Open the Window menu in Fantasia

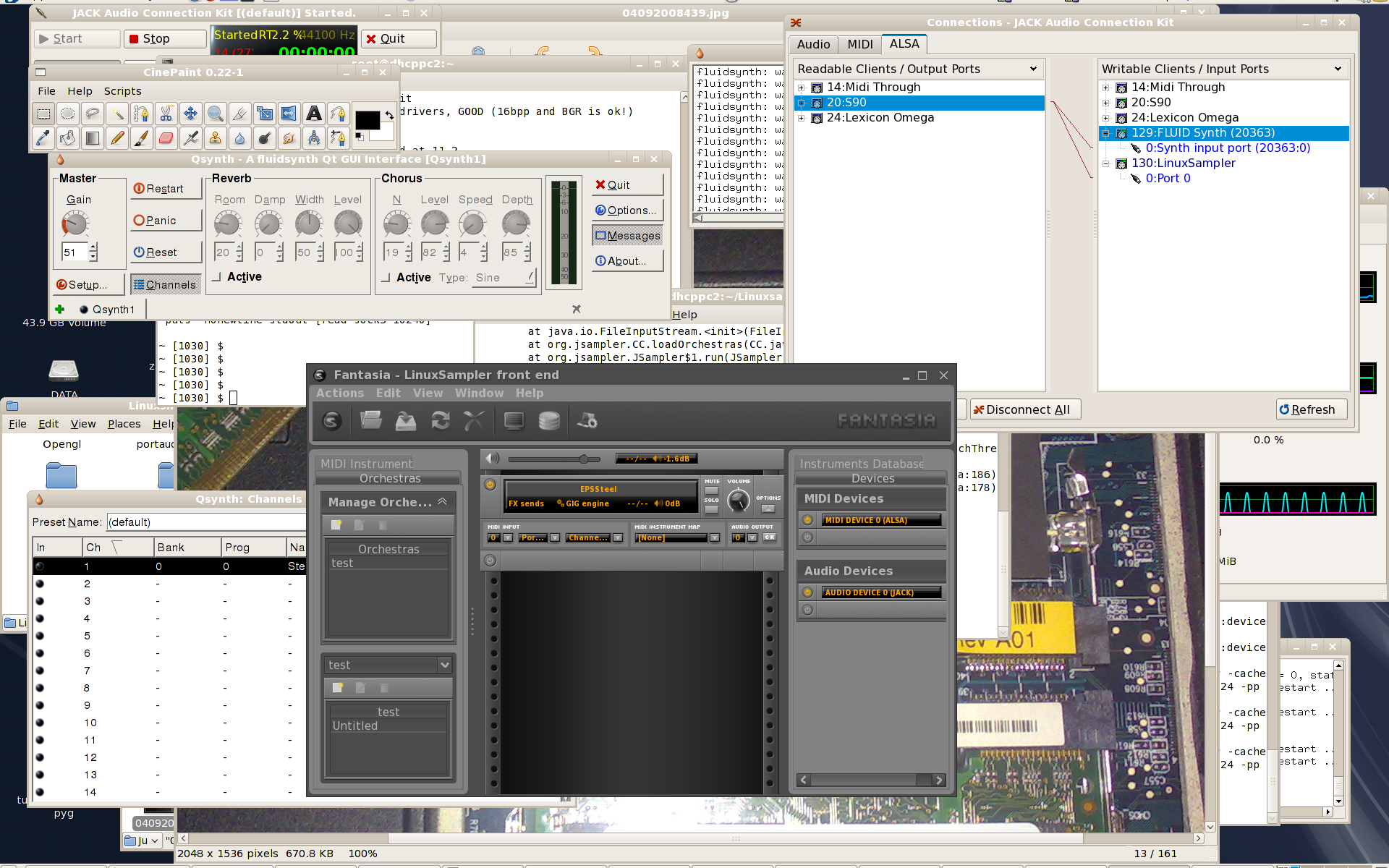coord(479,393)
